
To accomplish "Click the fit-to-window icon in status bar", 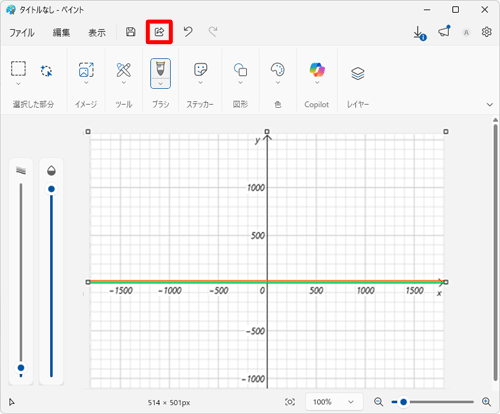I will 290,402.
